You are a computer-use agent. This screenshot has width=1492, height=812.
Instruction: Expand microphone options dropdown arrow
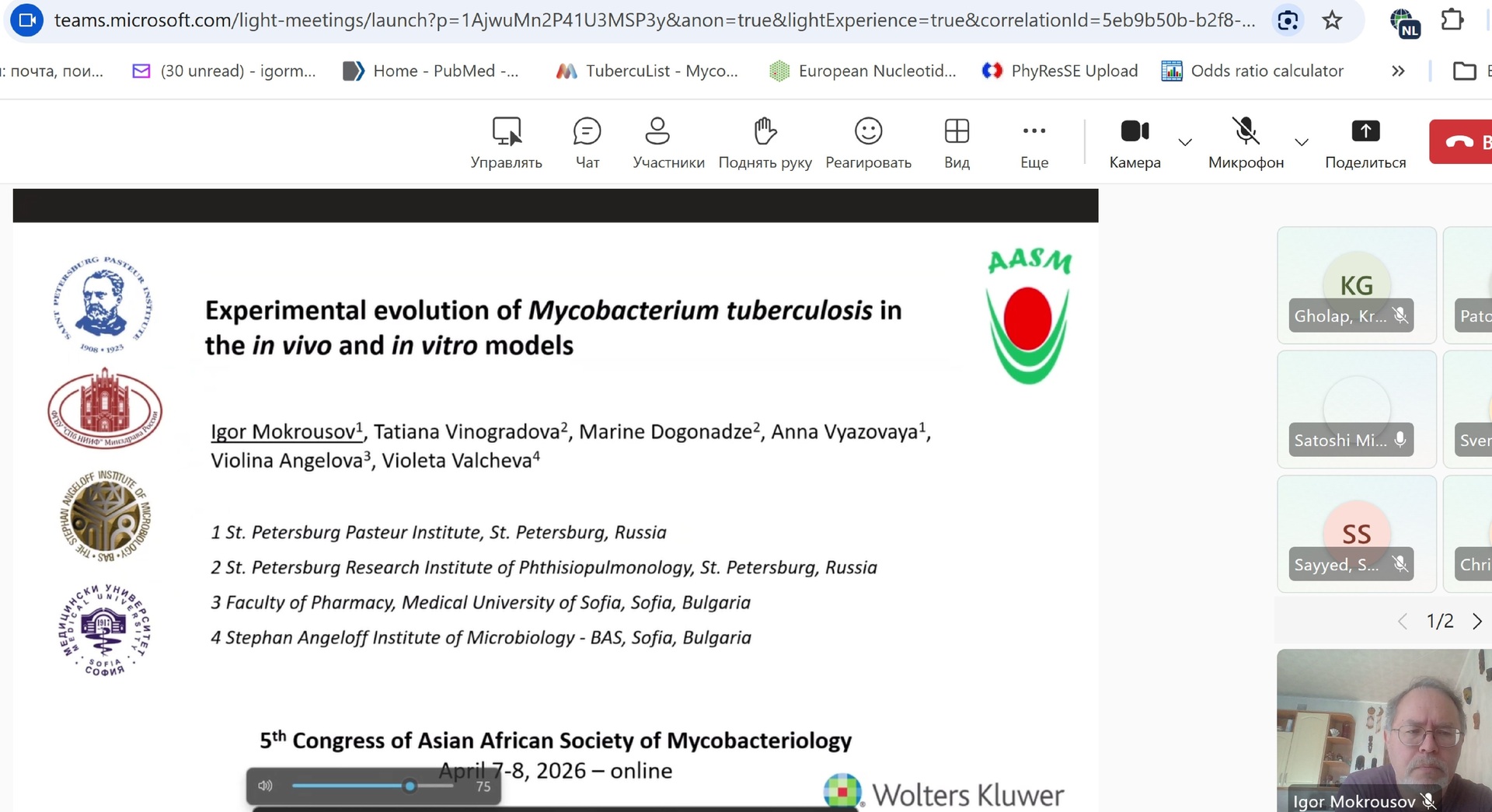pyautogui.click(x=1302, y=142)
